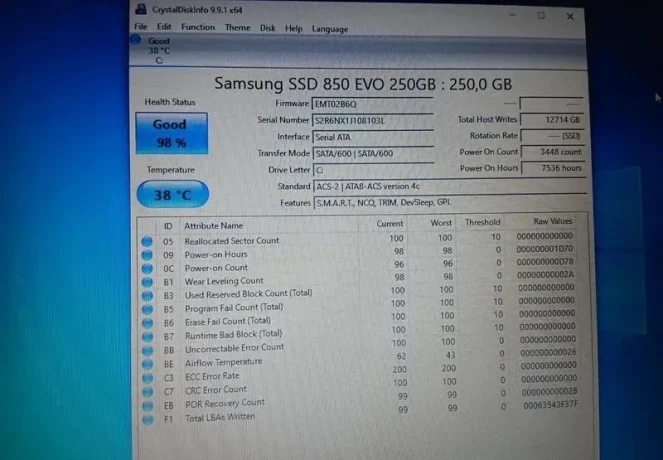
Task: Select Total LBAs Written attribute text
Action: click(220, 417)
